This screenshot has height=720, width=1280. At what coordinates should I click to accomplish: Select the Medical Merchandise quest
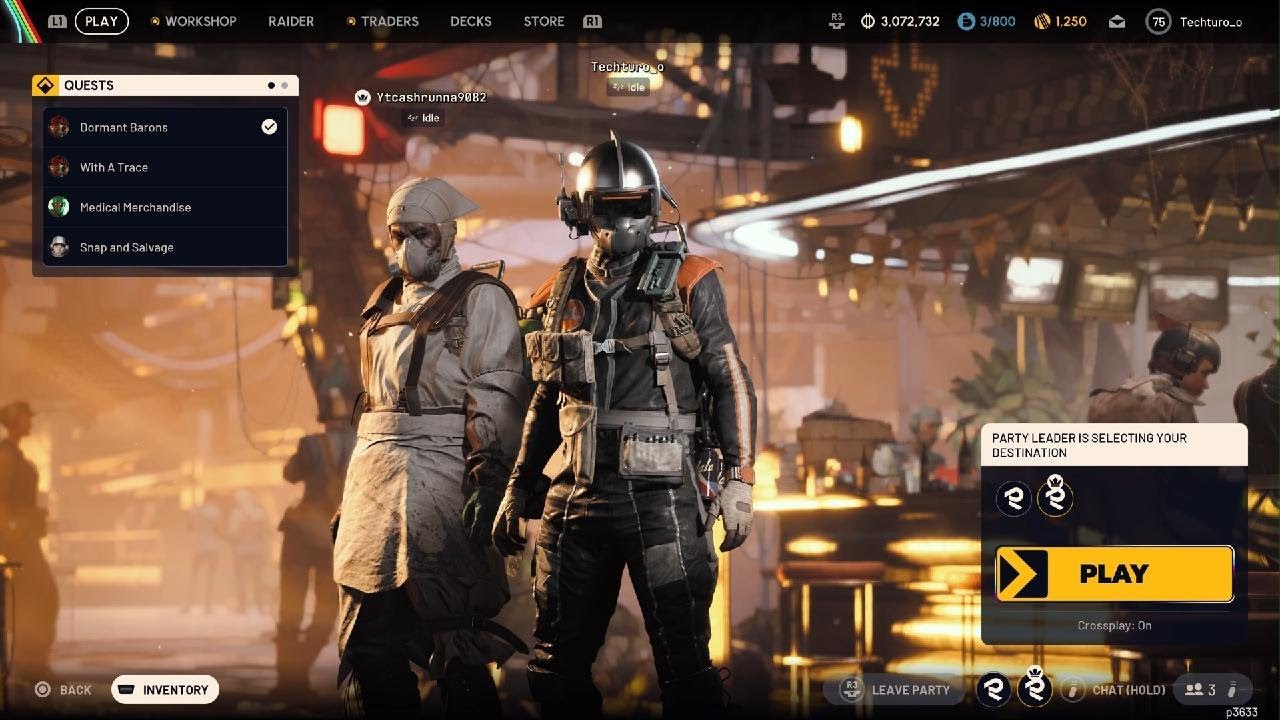[165, 207]
